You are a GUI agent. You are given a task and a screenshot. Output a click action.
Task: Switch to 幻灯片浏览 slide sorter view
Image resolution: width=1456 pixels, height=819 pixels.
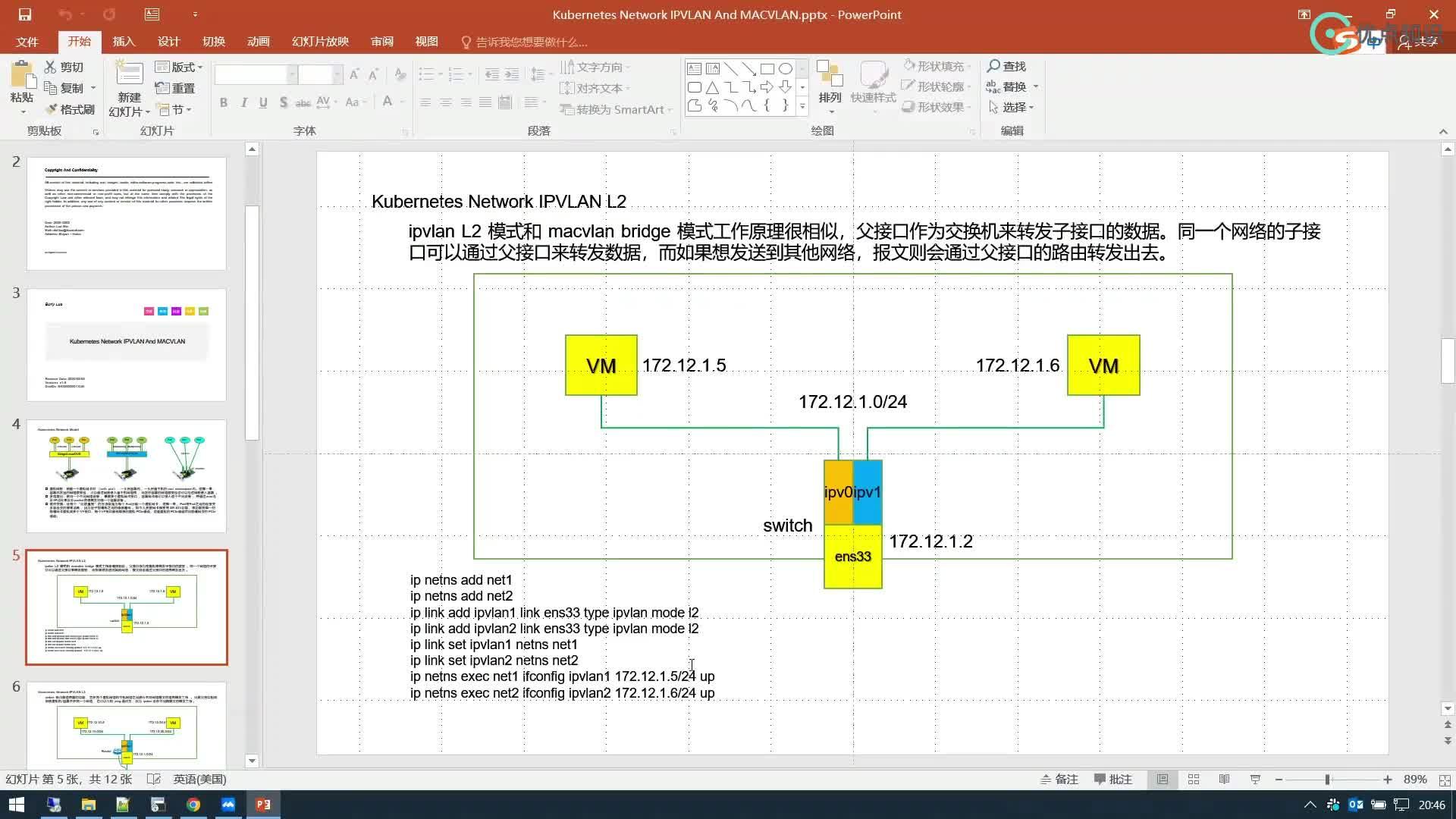pos(1193,779)
